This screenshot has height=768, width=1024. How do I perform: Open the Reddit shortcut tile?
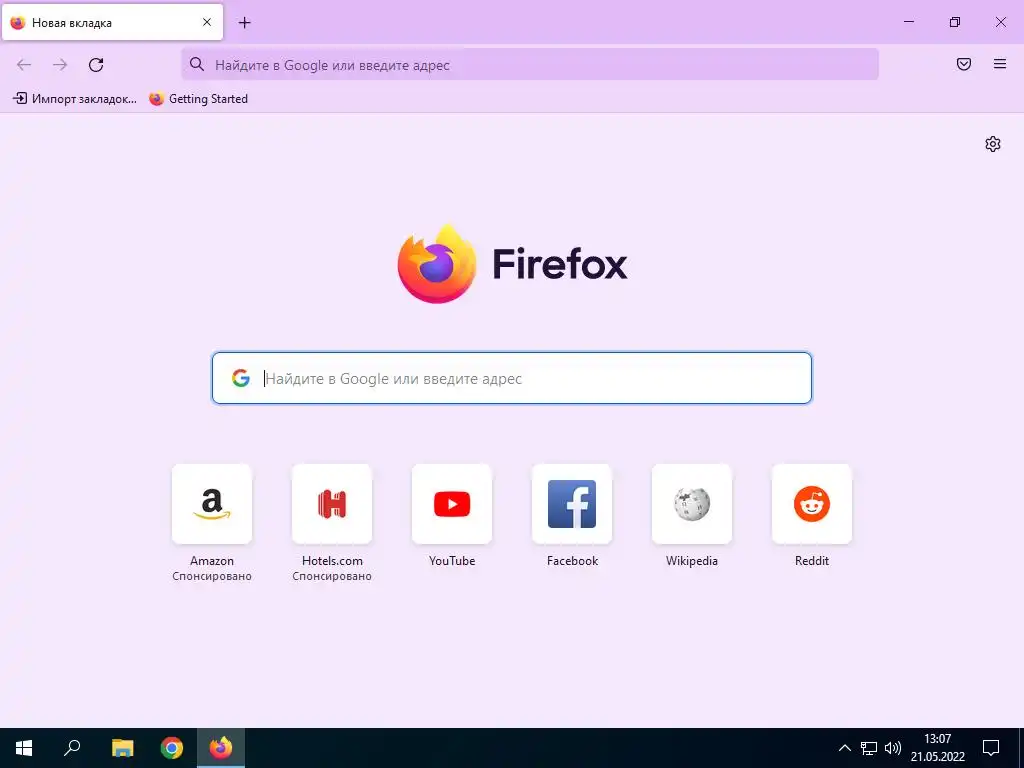[812, 504]
